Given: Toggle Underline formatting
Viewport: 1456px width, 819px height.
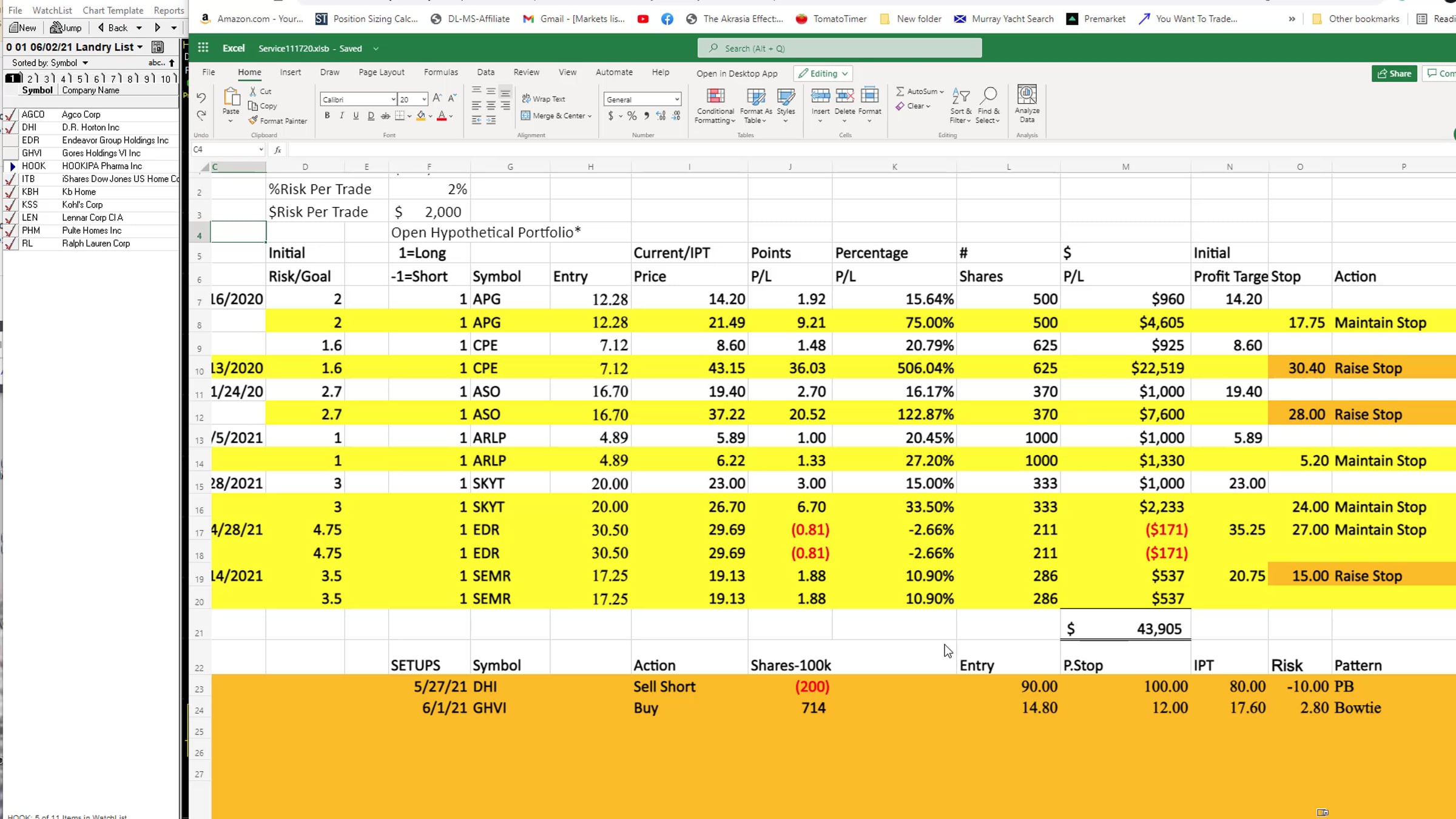Looking at the screenshot, I should pos(356,115).
